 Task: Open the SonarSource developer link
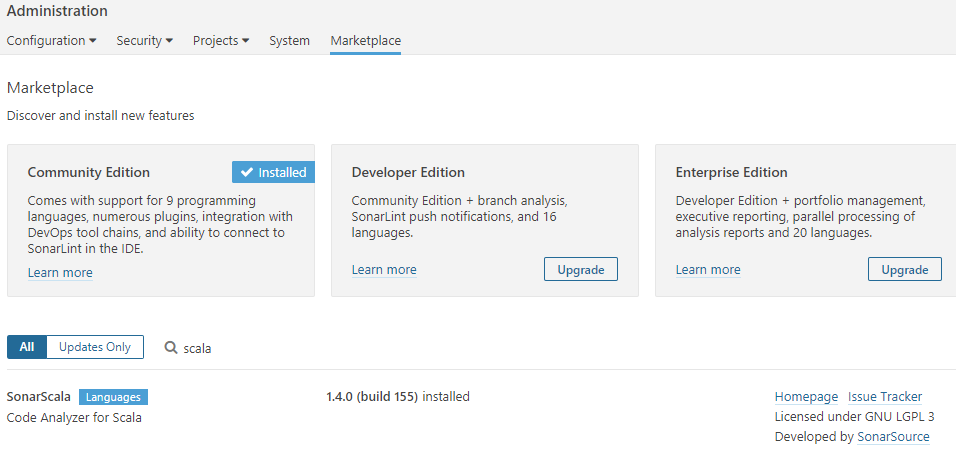pyautogui.click(x=893, y=437)
